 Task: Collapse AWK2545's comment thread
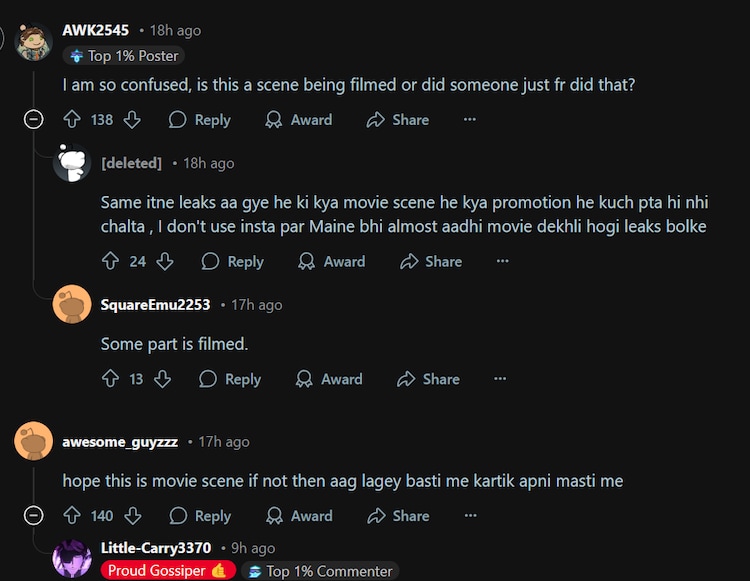click(33, 120)
